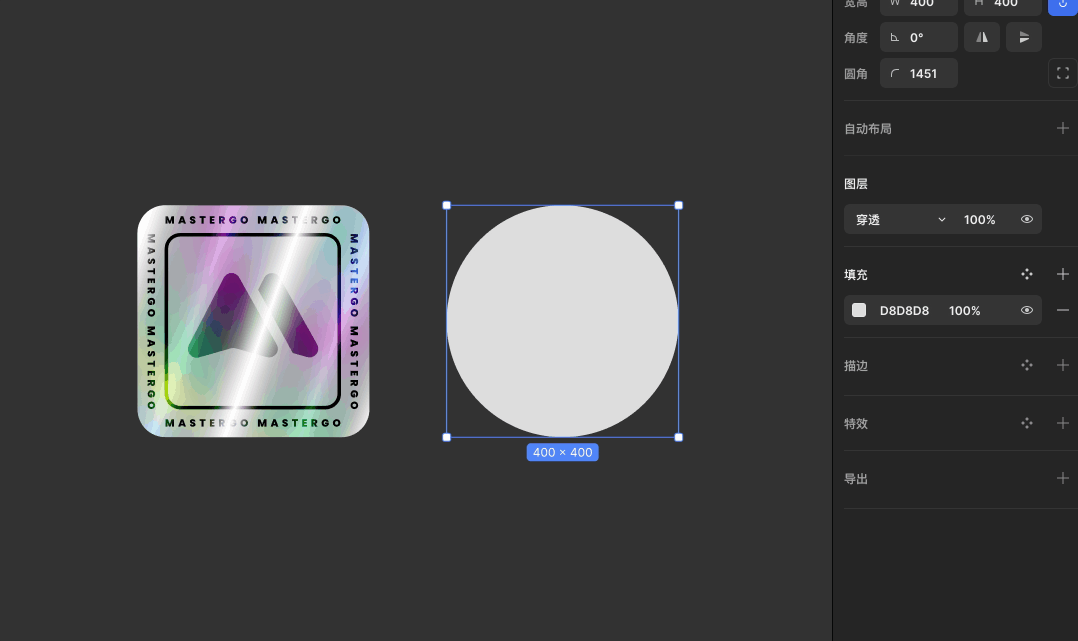Click the blue aspect ratio lock button
The image size is (1078, 641).
pos(1062,6)
